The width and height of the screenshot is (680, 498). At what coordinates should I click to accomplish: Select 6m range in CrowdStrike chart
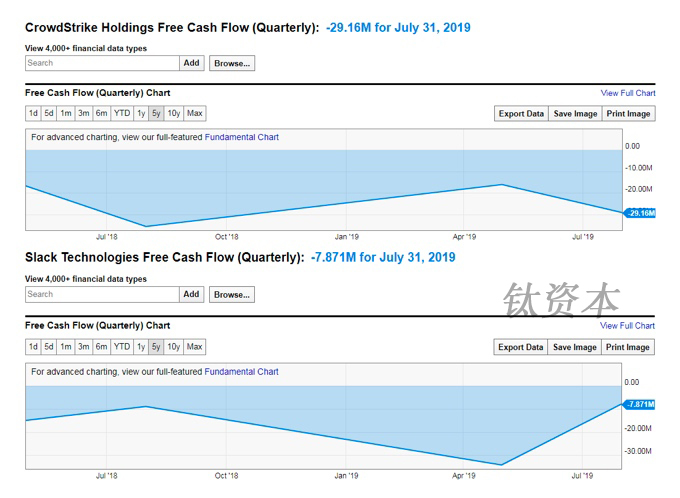(x=101, y=114)
